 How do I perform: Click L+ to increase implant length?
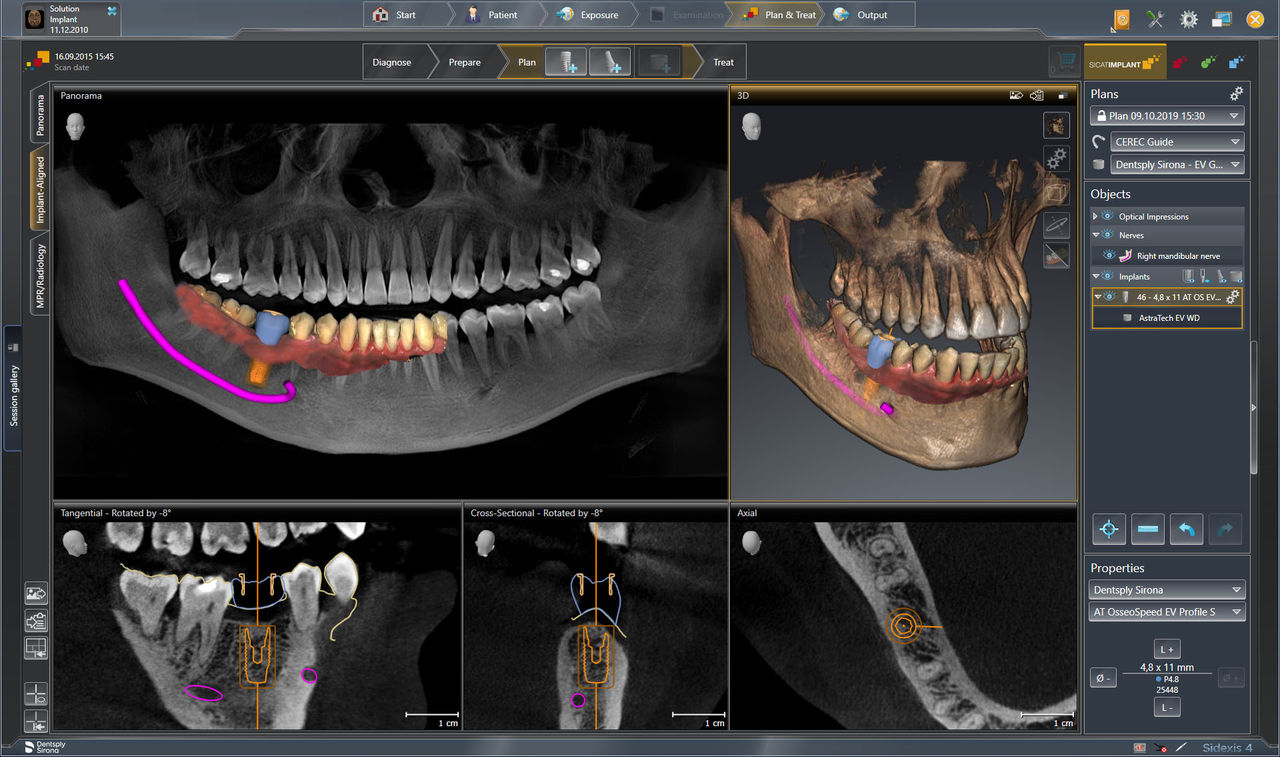point(1166,648)
